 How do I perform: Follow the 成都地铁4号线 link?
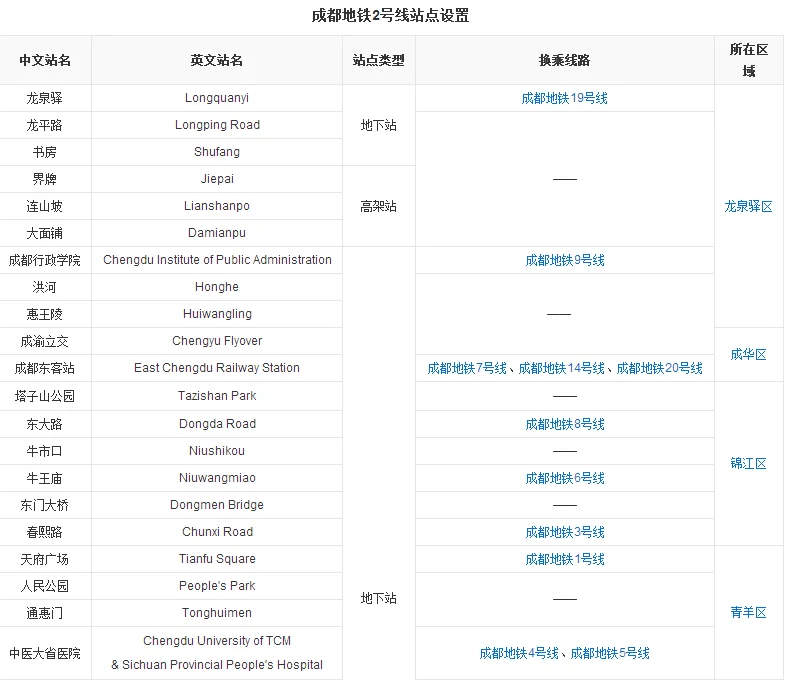pos(519,653)
